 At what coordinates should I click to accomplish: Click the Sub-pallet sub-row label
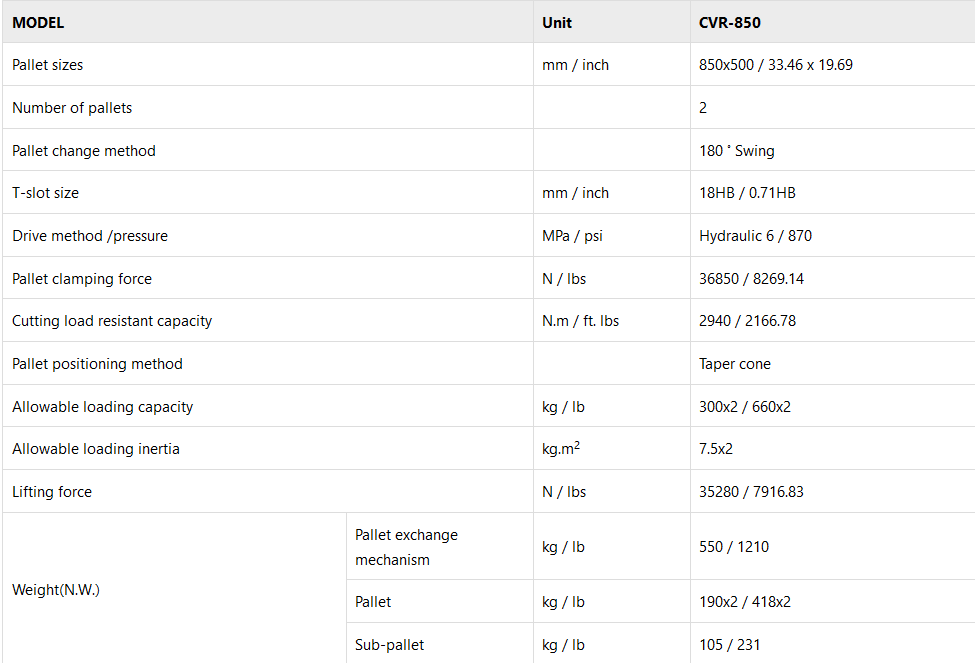(390, 645)
